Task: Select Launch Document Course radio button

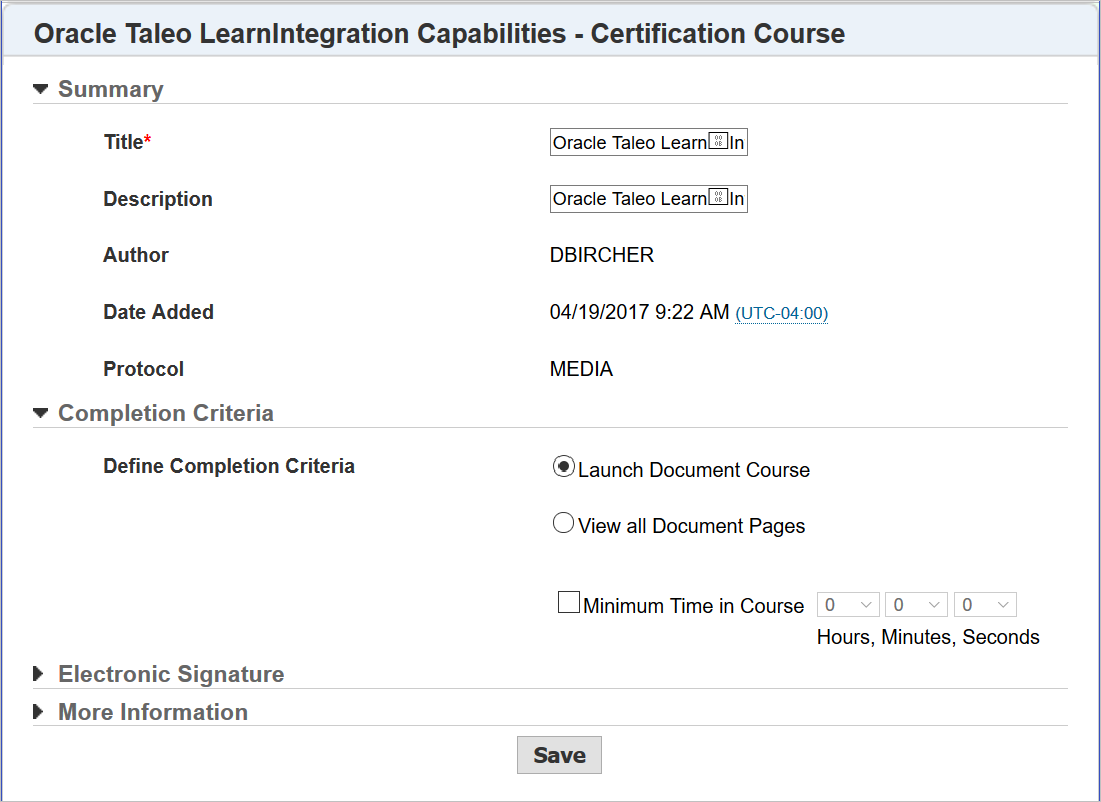Action: 564,467
